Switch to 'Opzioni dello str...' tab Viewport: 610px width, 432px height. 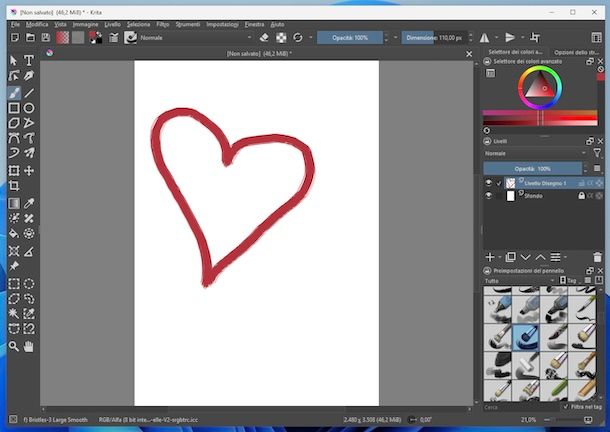(x=577, y=51)
